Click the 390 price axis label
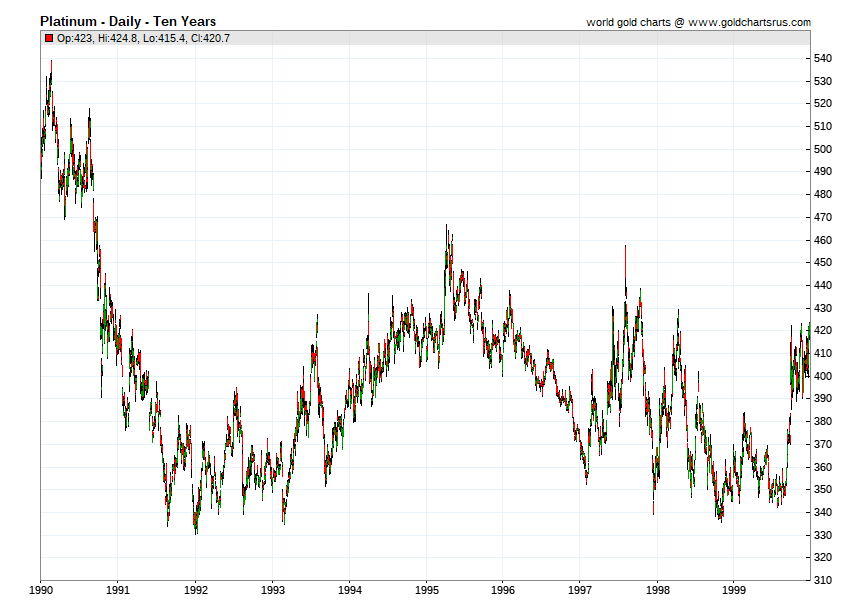 coord(823,399)
